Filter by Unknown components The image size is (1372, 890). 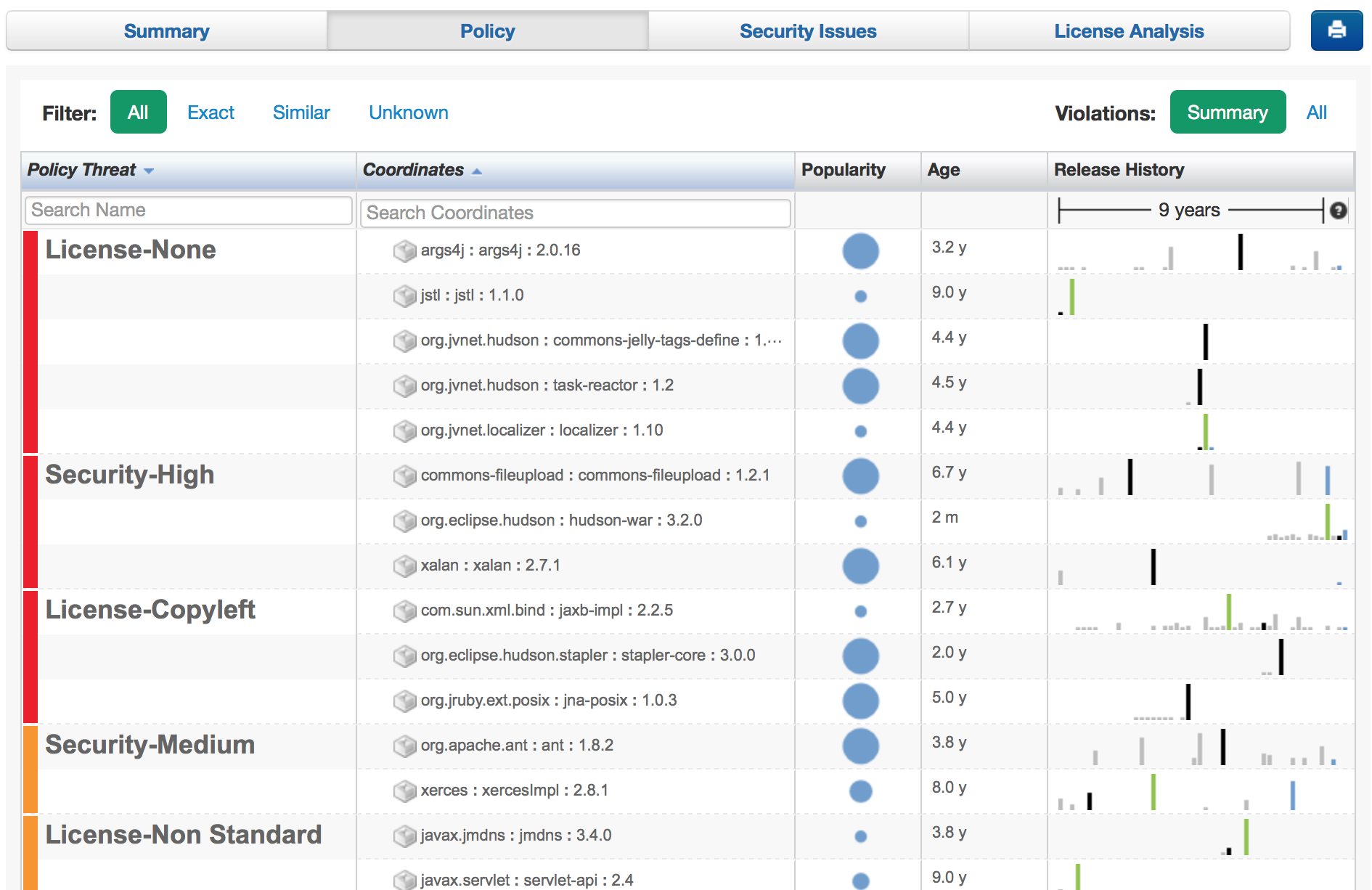[x=408, y=113]
